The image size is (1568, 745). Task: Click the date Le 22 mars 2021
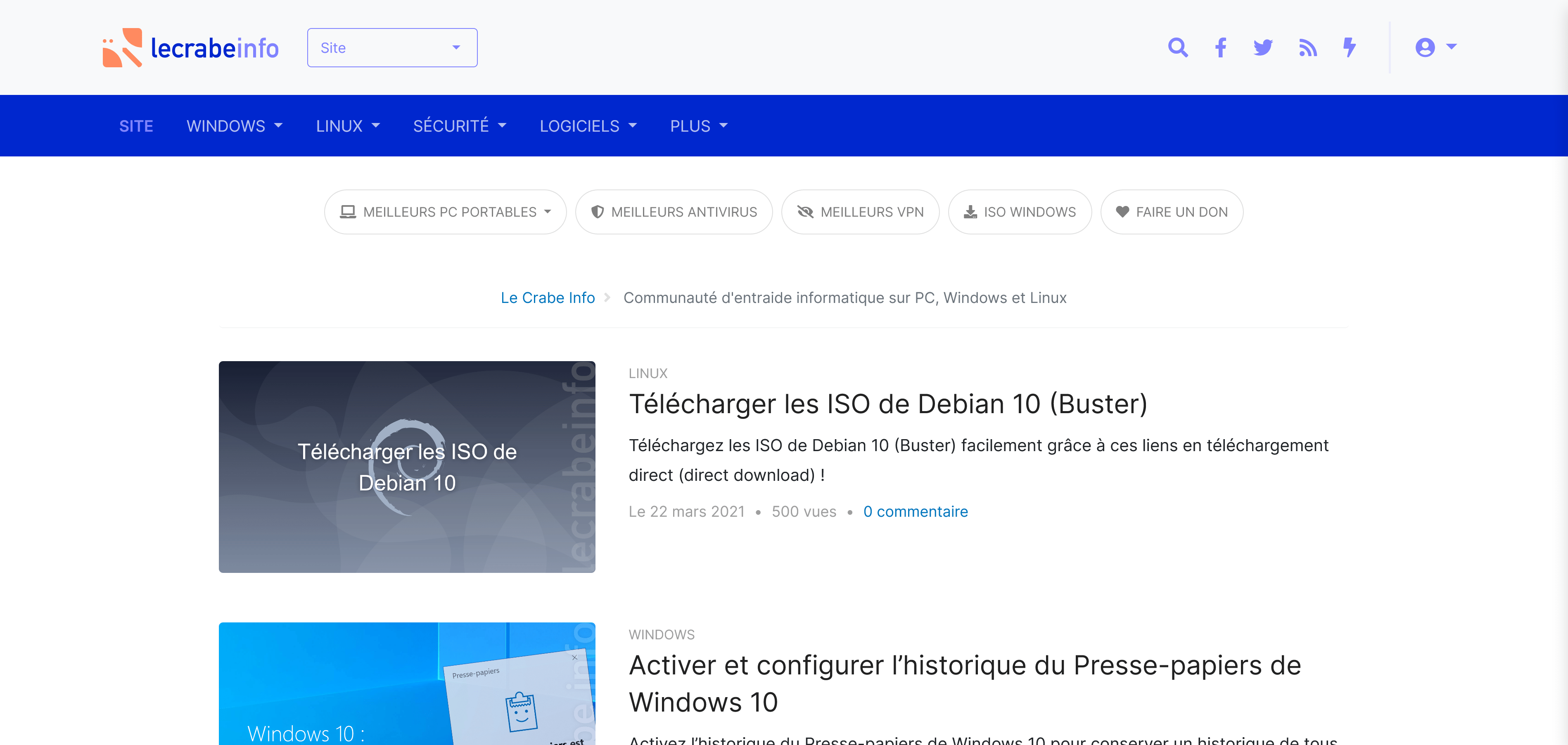coord(687,512)
